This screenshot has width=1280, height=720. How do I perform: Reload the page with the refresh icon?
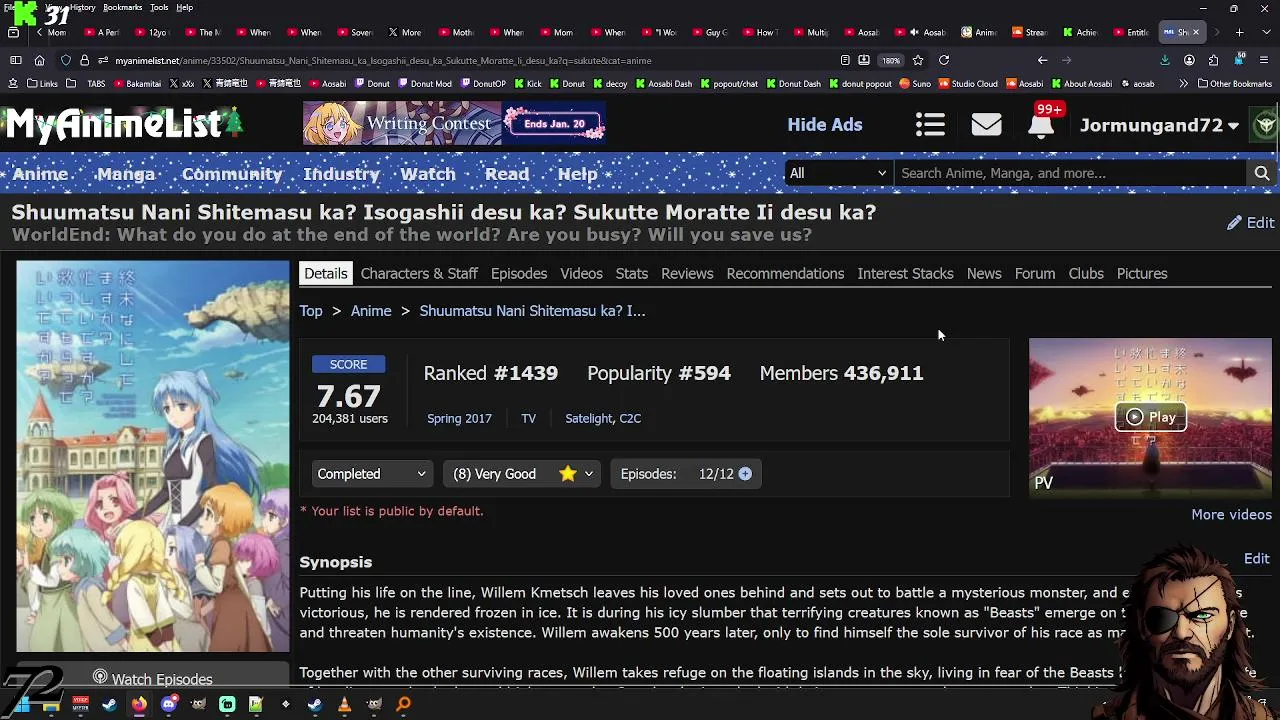943,60
